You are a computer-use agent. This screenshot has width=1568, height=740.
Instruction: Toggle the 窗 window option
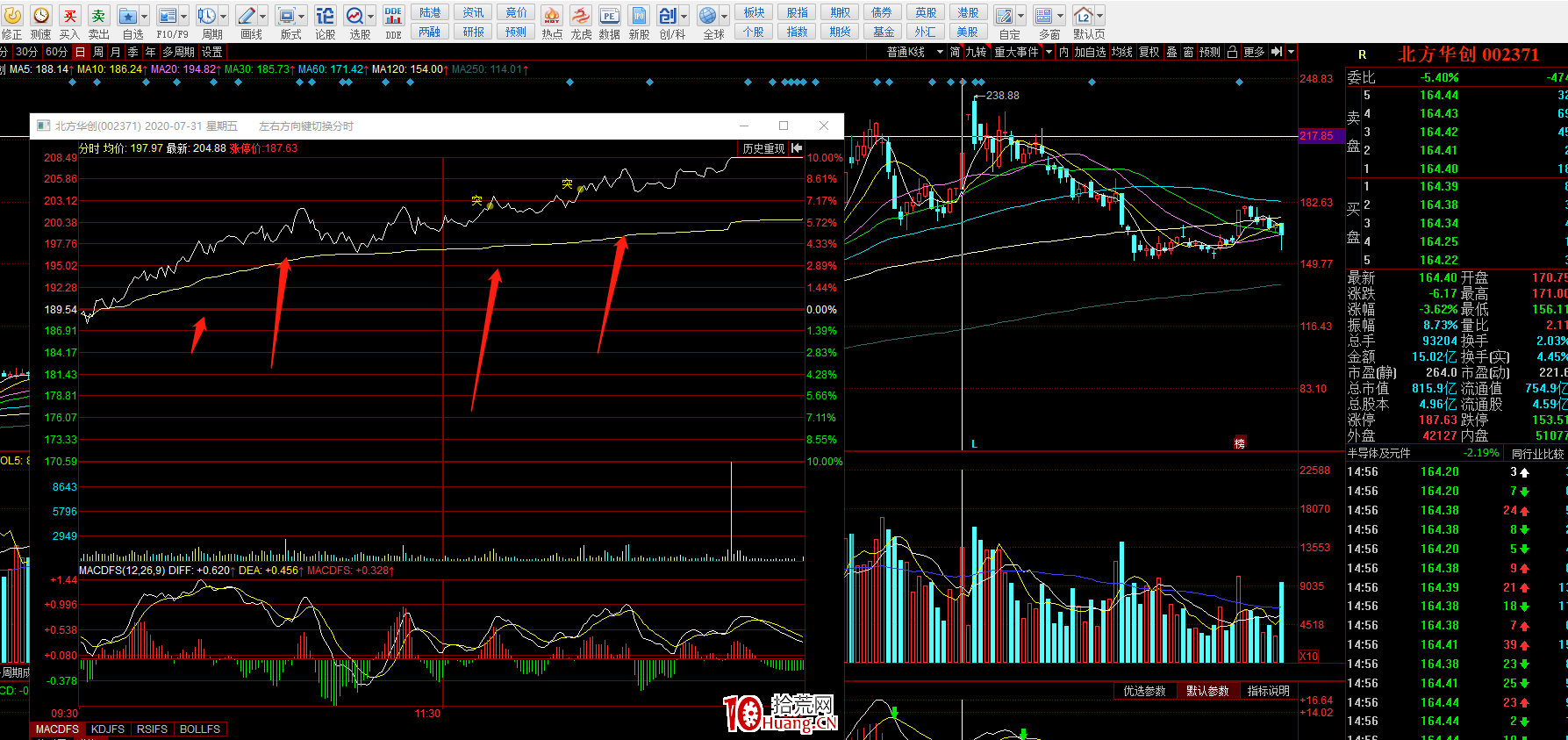click(x=1188, y=52)
